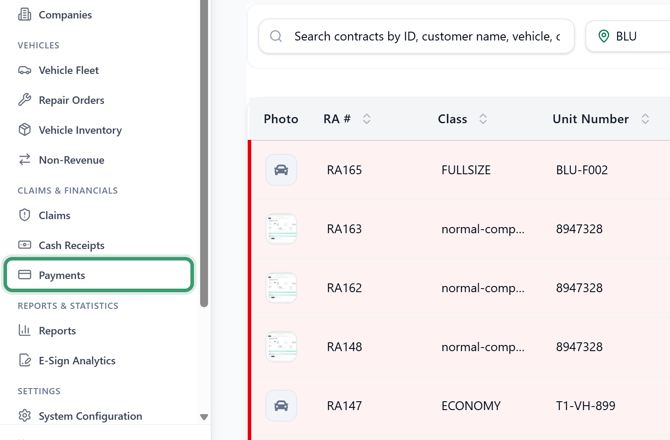Select contract RA163
Viewport: 670px width, 440px height.
(x=344, y=229)
